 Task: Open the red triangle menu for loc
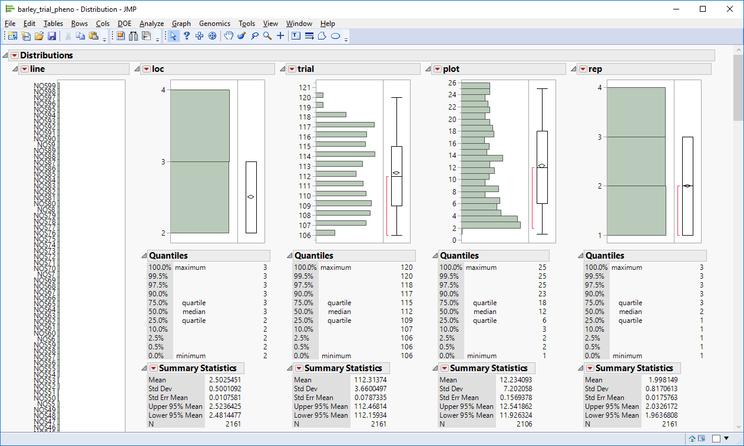coord(146,69)
